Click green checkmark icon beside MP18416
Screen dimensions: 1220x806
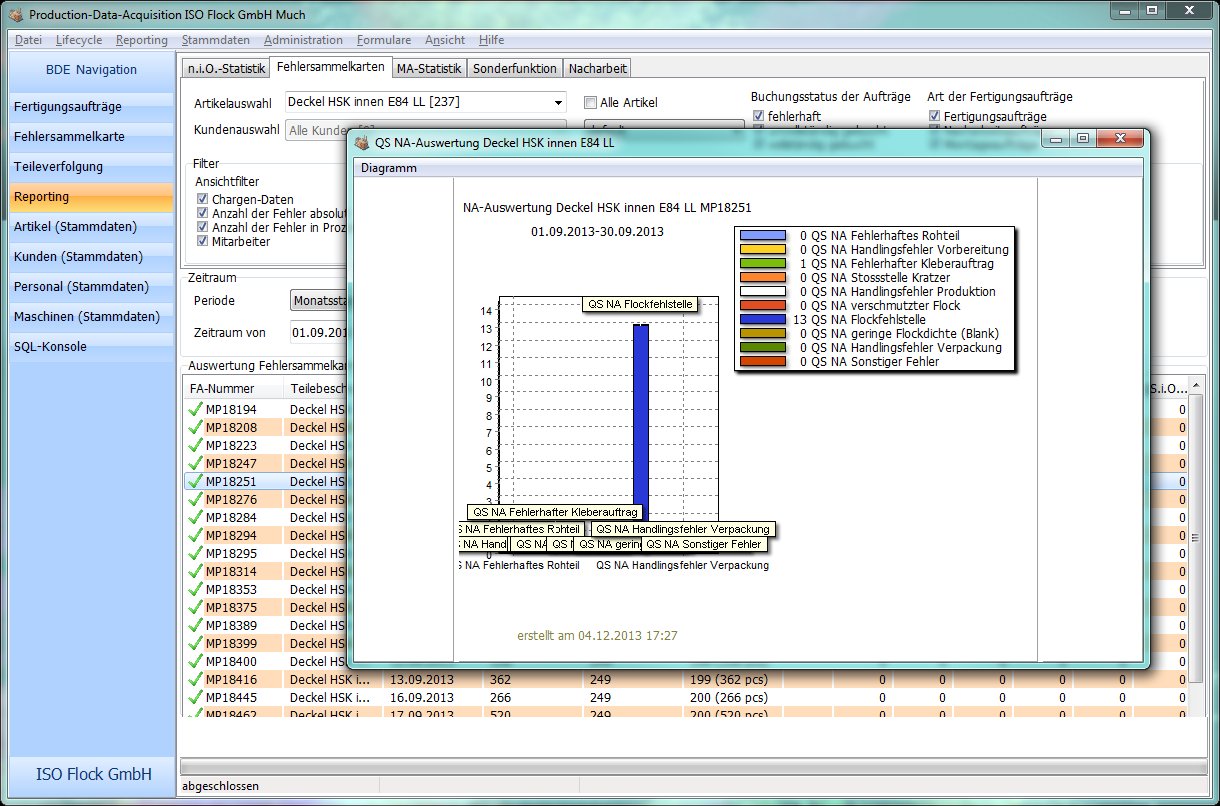point(194,680)
